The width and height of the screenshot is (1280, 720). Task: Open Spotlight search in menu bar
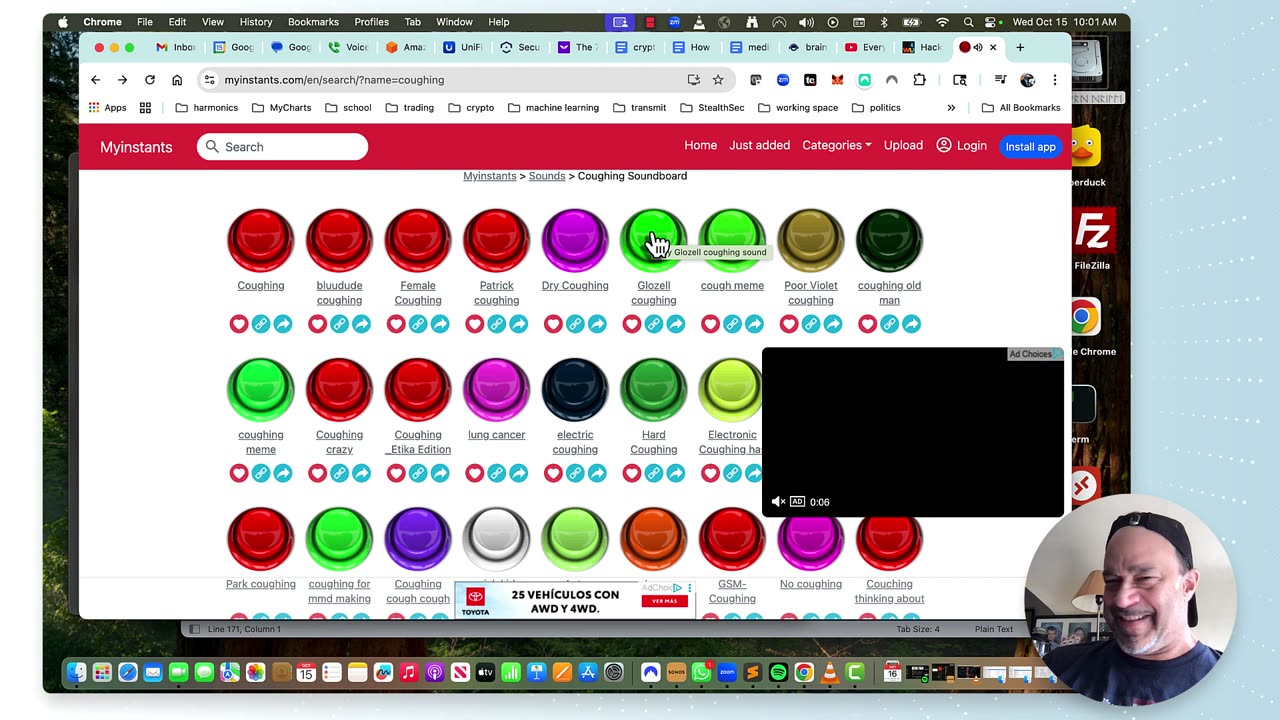coord(968,22)
